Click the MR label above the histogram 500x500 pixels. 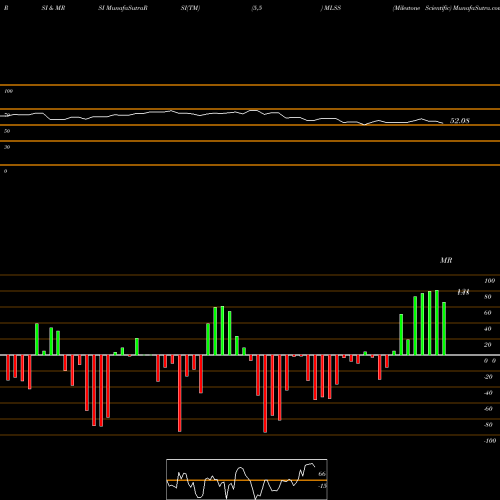446,260
